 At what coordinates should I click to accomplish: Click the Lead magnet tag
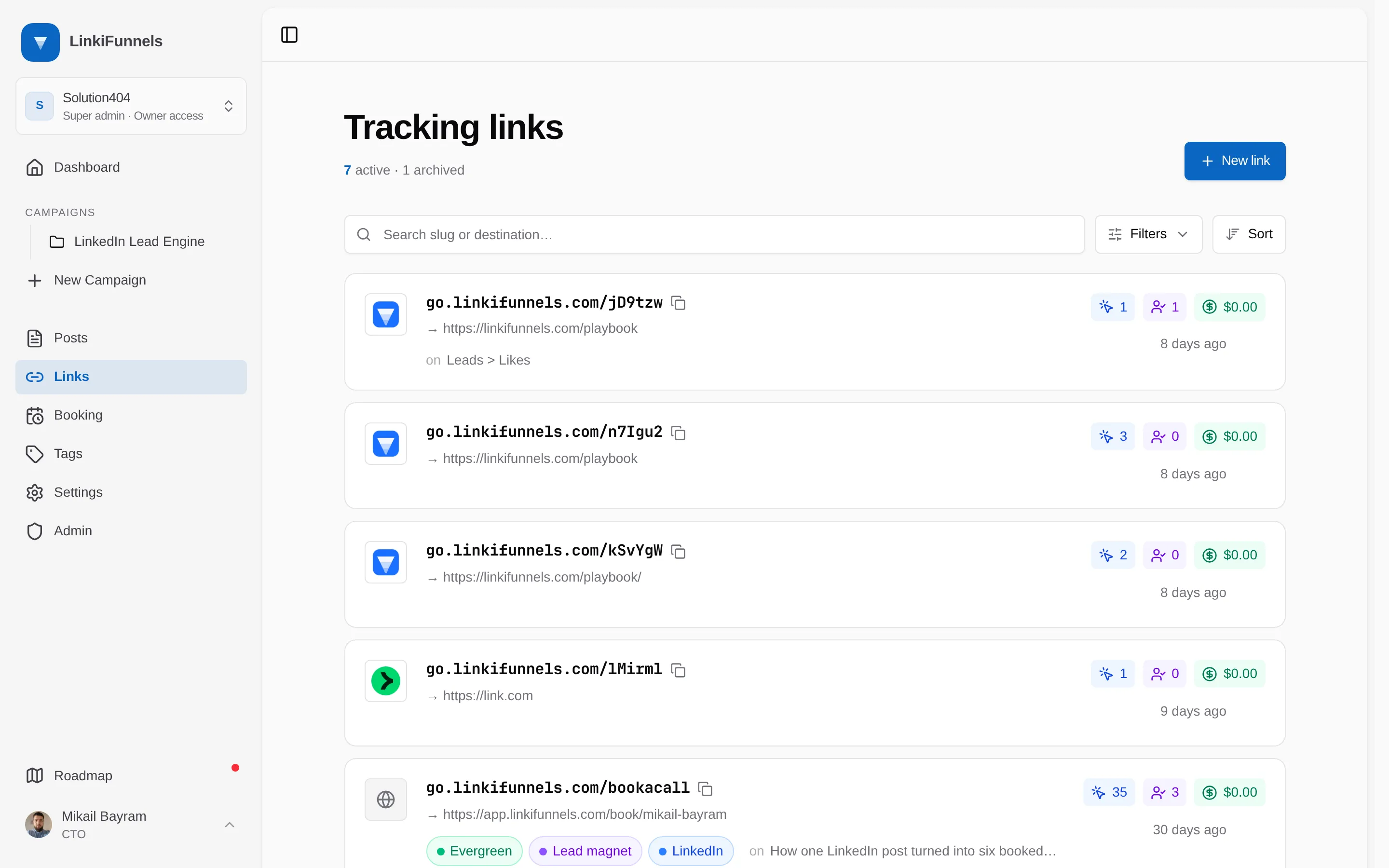(x=585, y=851)
